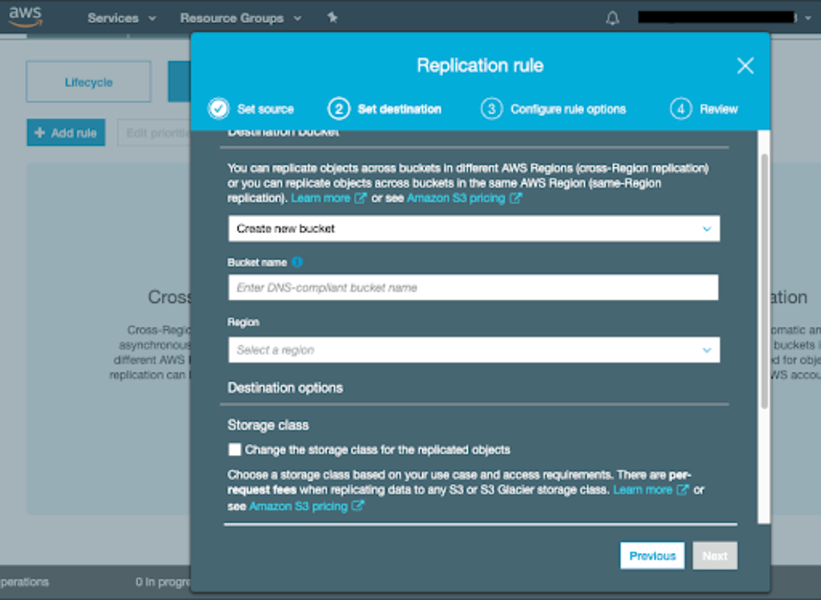Open the Lifecycle tab in background page
Viewport: 821px width, 600px height.
(x=88, y=82)
